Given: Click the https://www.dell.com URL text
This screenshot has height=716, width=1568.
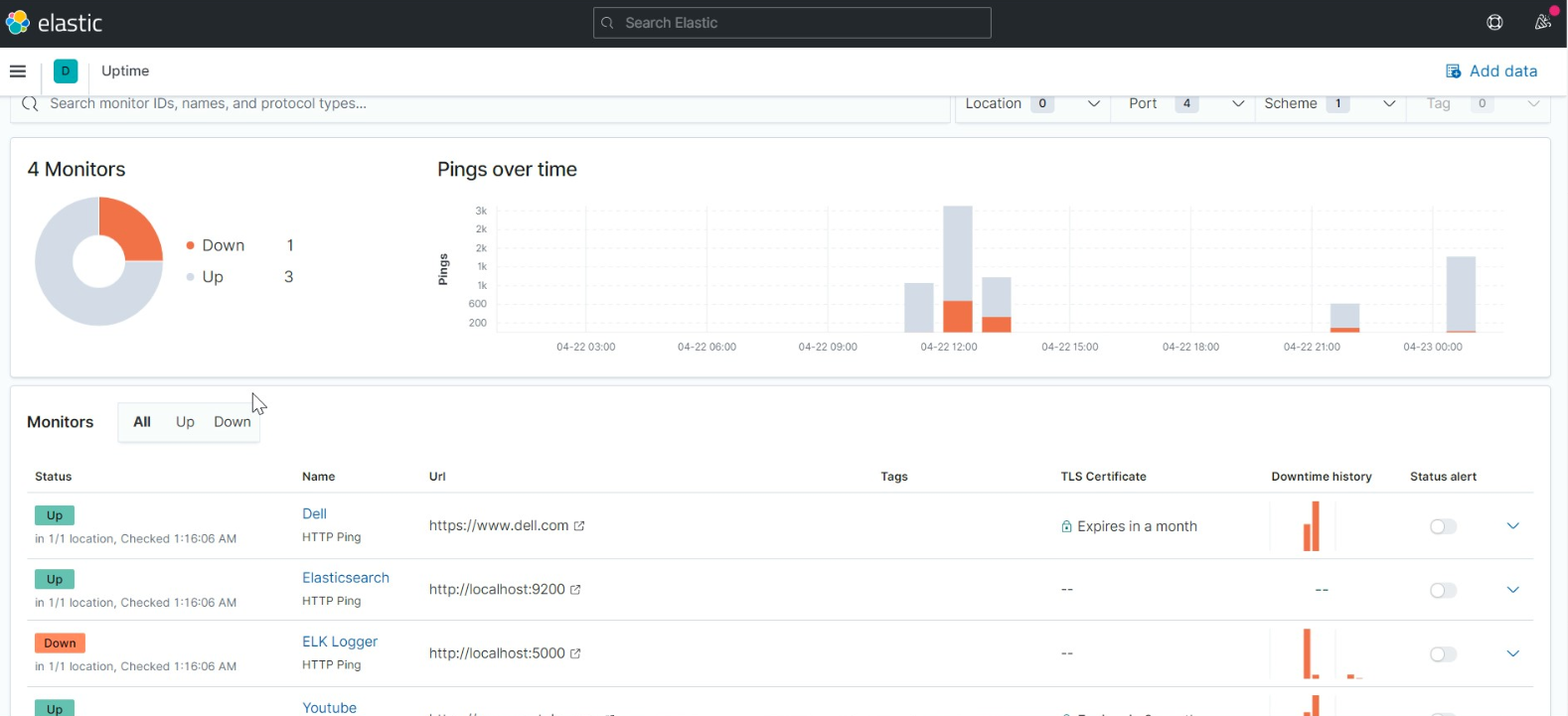Looking at the screenshot, I should tap(499, 526).
